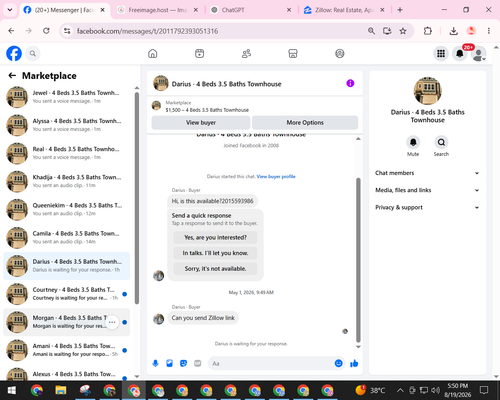The width and height of the screenshot is (500, 400).
Task: Open the browser extensions puzzle icon
Action: point(428,31)
